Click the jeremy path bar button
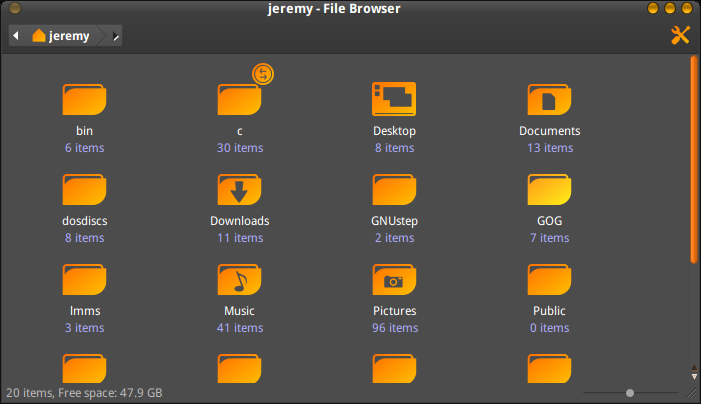This screenshot has height=404, width=701. coord(61,36)
